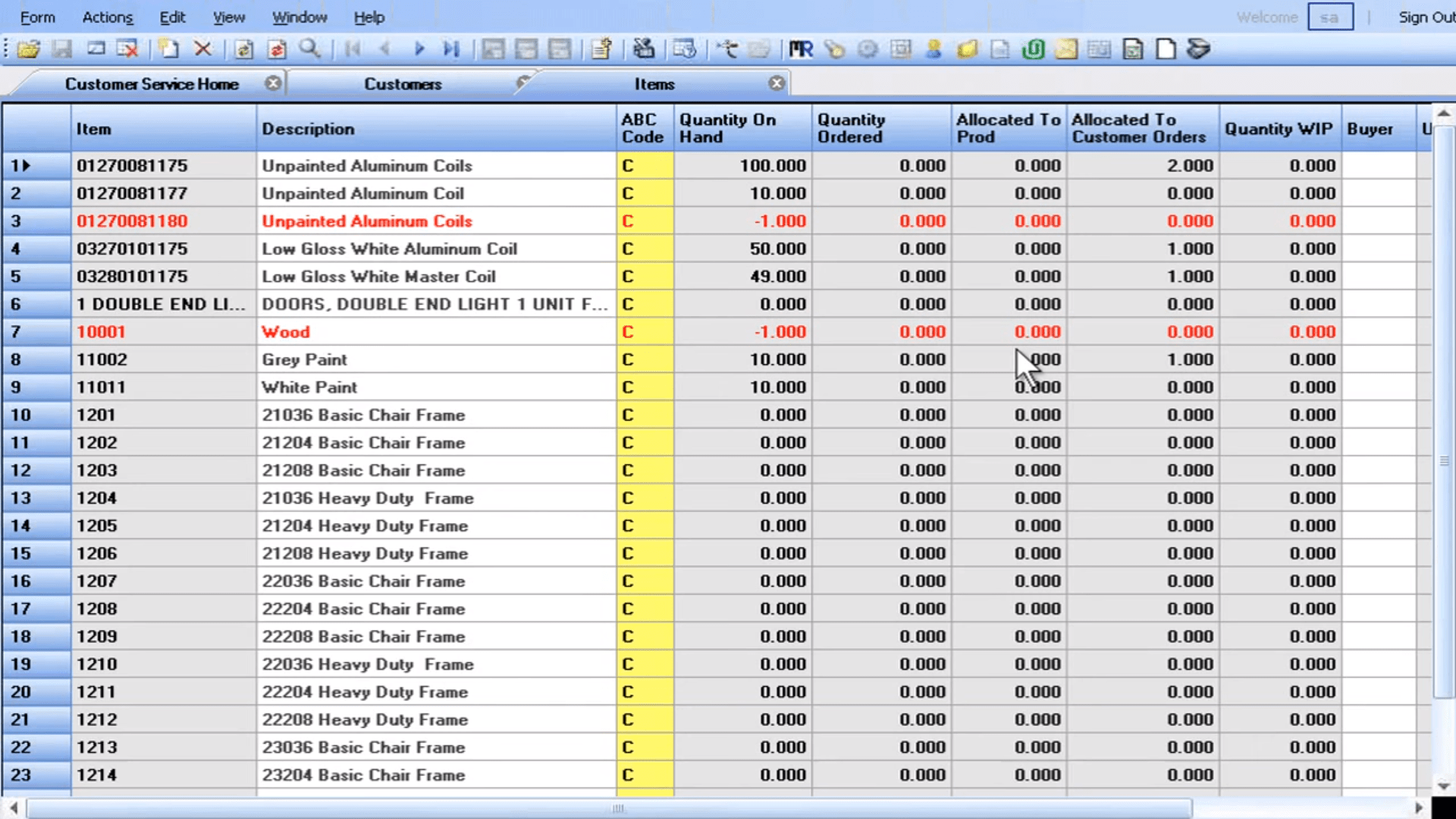Click the Sign Out link
The height and width of the screenshot is (819, 1456).
1426,17
